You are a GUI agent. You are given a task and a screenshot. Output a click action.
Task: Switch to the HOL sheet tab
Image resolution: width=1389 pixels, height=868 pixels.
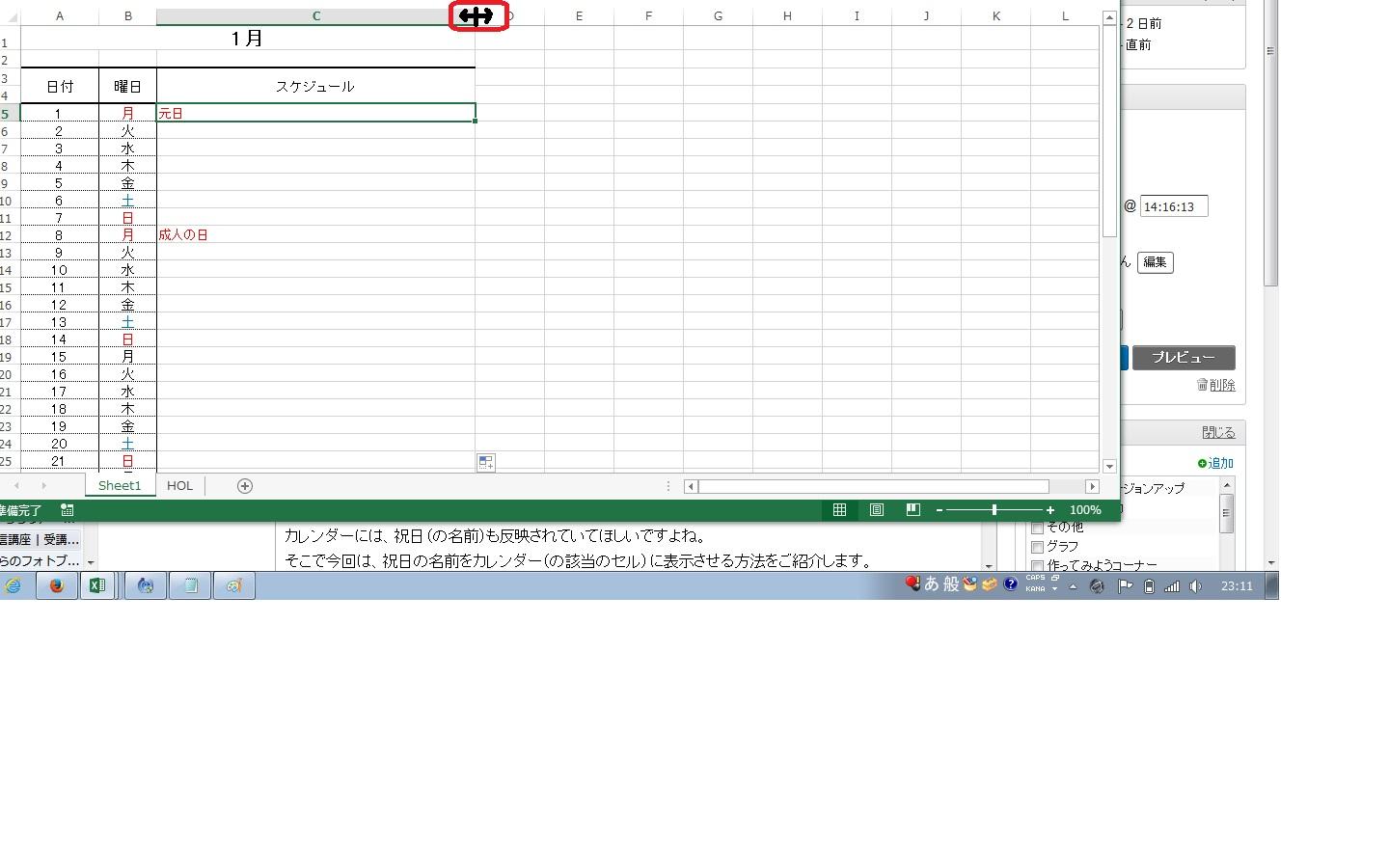tap(179, 486)
